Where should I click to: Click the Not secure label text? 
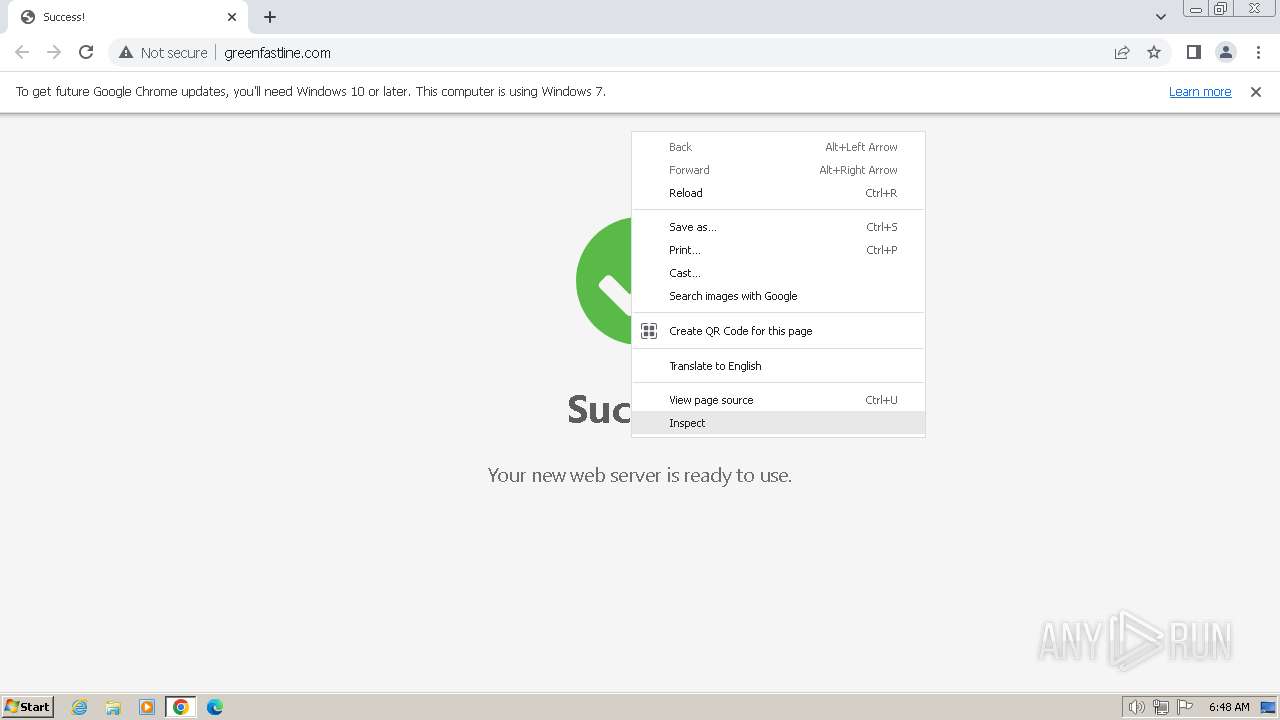pyautogui.click(x=174, y=52)
